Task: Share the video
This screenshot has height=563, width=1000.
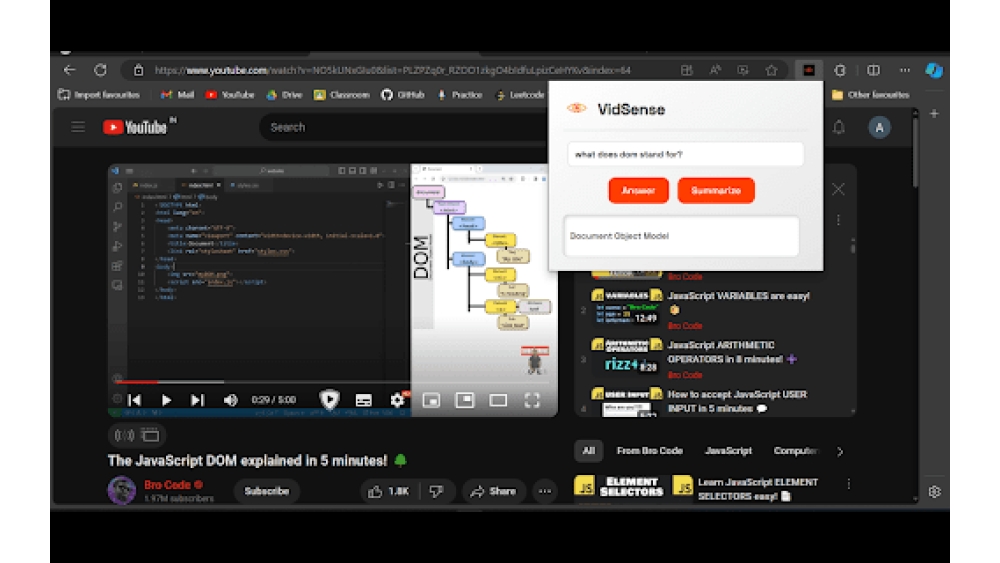Action: click(493, 491)
